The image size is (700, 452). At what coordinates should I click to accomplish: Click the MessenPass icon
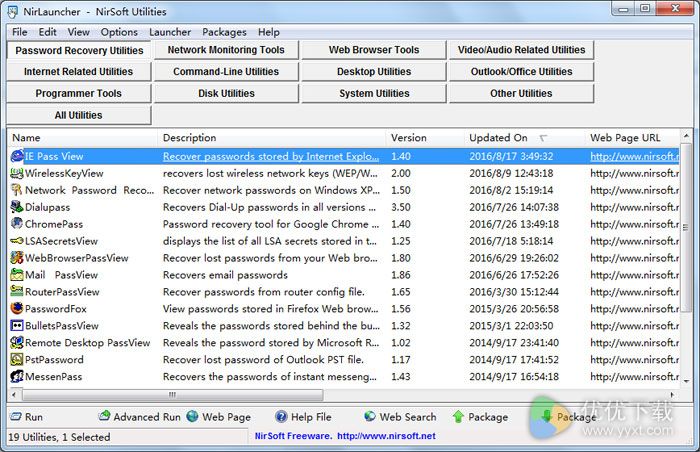pyautogui.click(x=17, y=377)
